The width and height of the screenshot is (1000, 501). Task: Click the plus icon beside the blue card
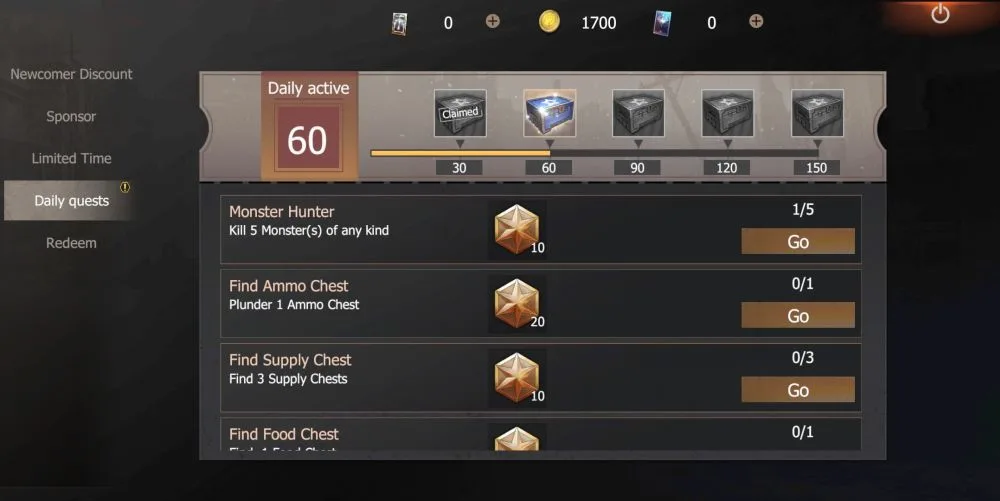(x=756, y=22)
